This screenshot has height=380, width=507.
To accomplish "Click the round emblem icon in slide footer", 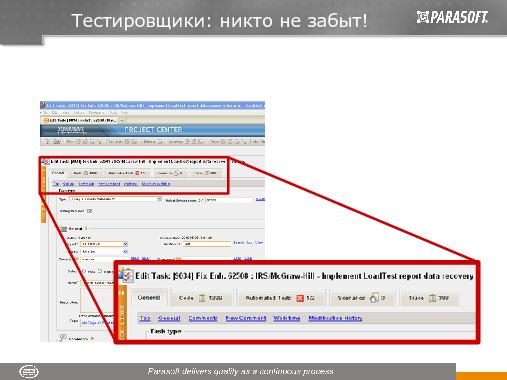I will click(x=29, y=371).
